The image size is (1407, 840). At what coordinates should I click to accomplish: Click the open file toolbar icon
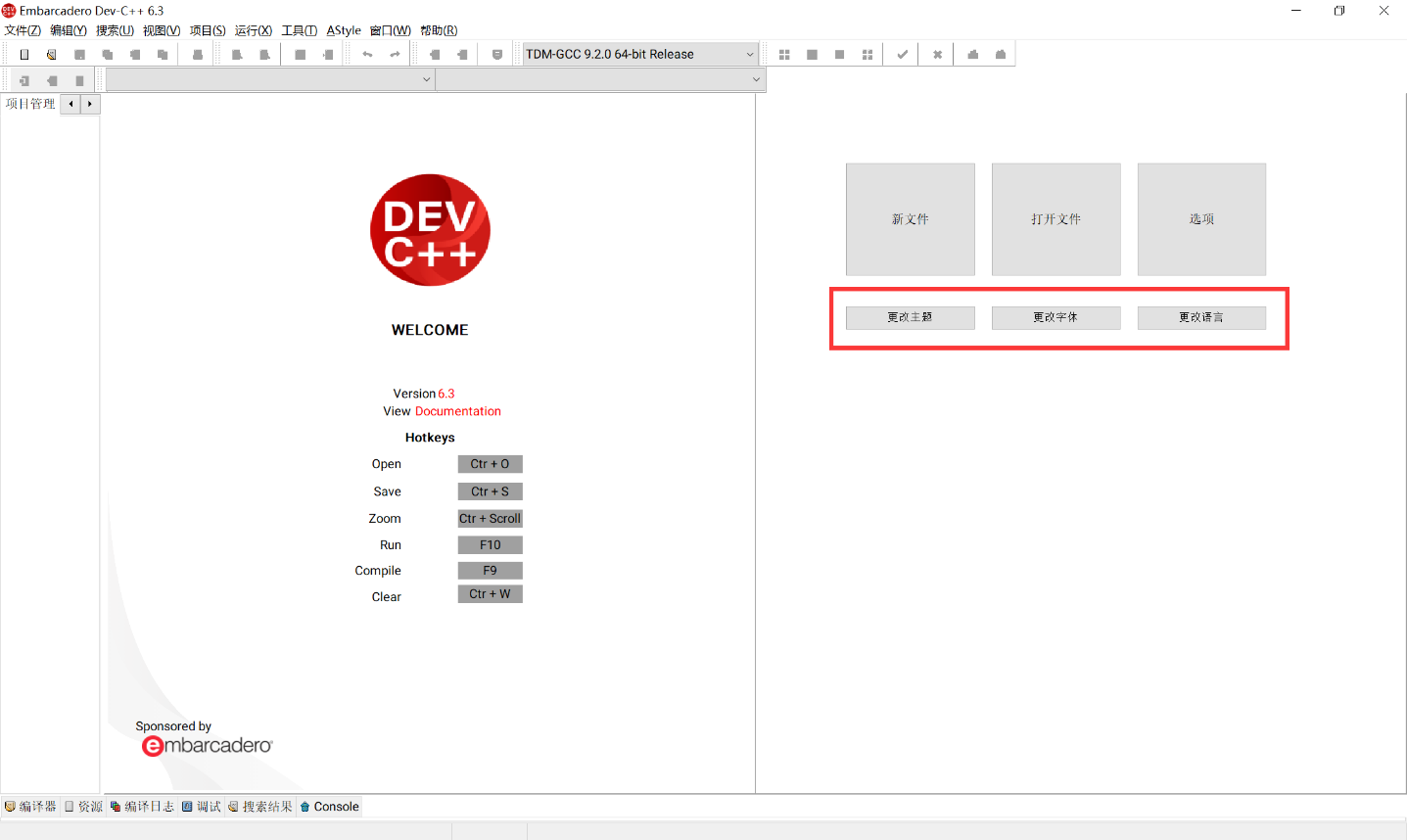[52, 55]
